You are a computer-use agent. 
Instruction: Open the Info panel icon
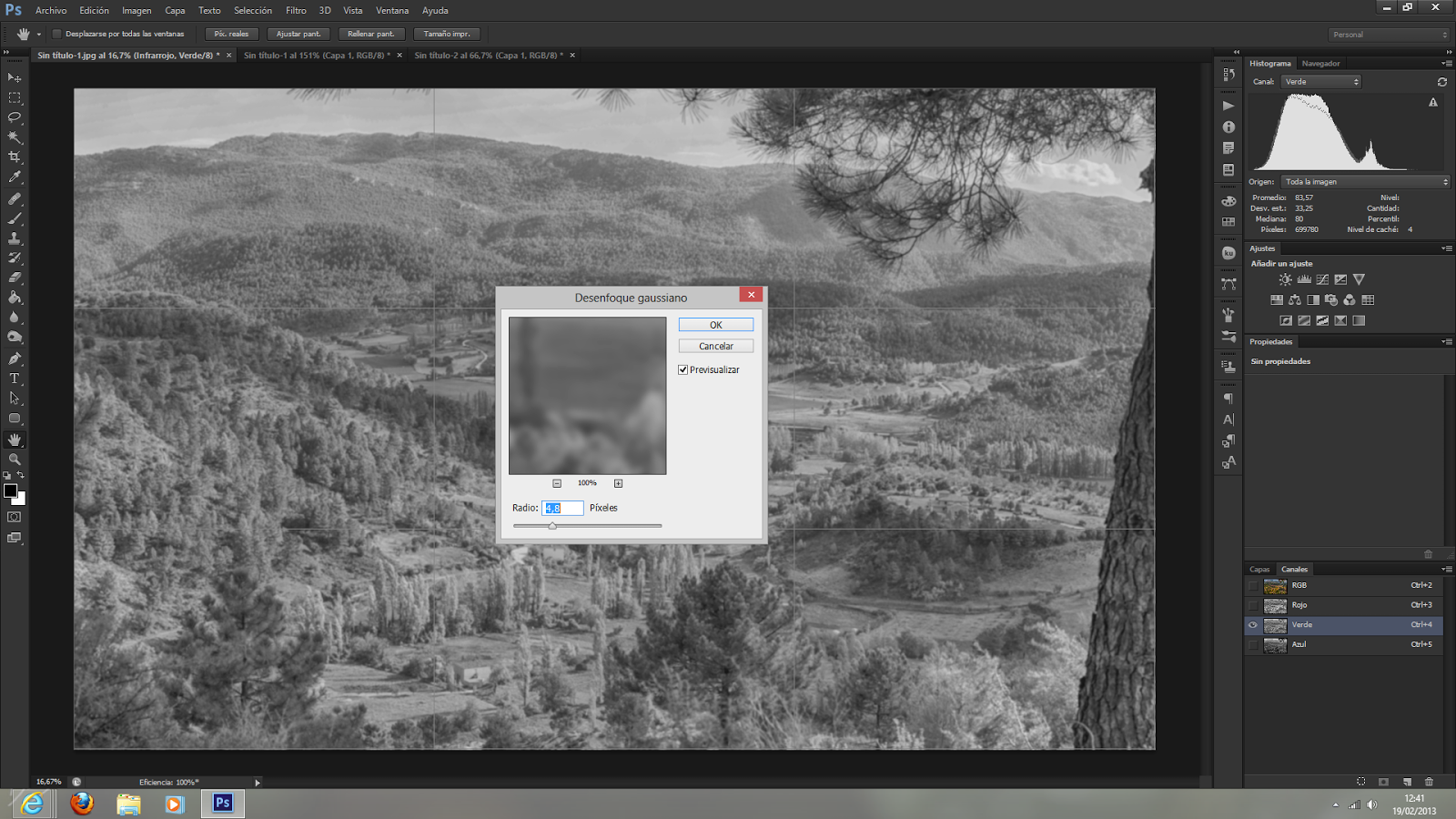1228,127
